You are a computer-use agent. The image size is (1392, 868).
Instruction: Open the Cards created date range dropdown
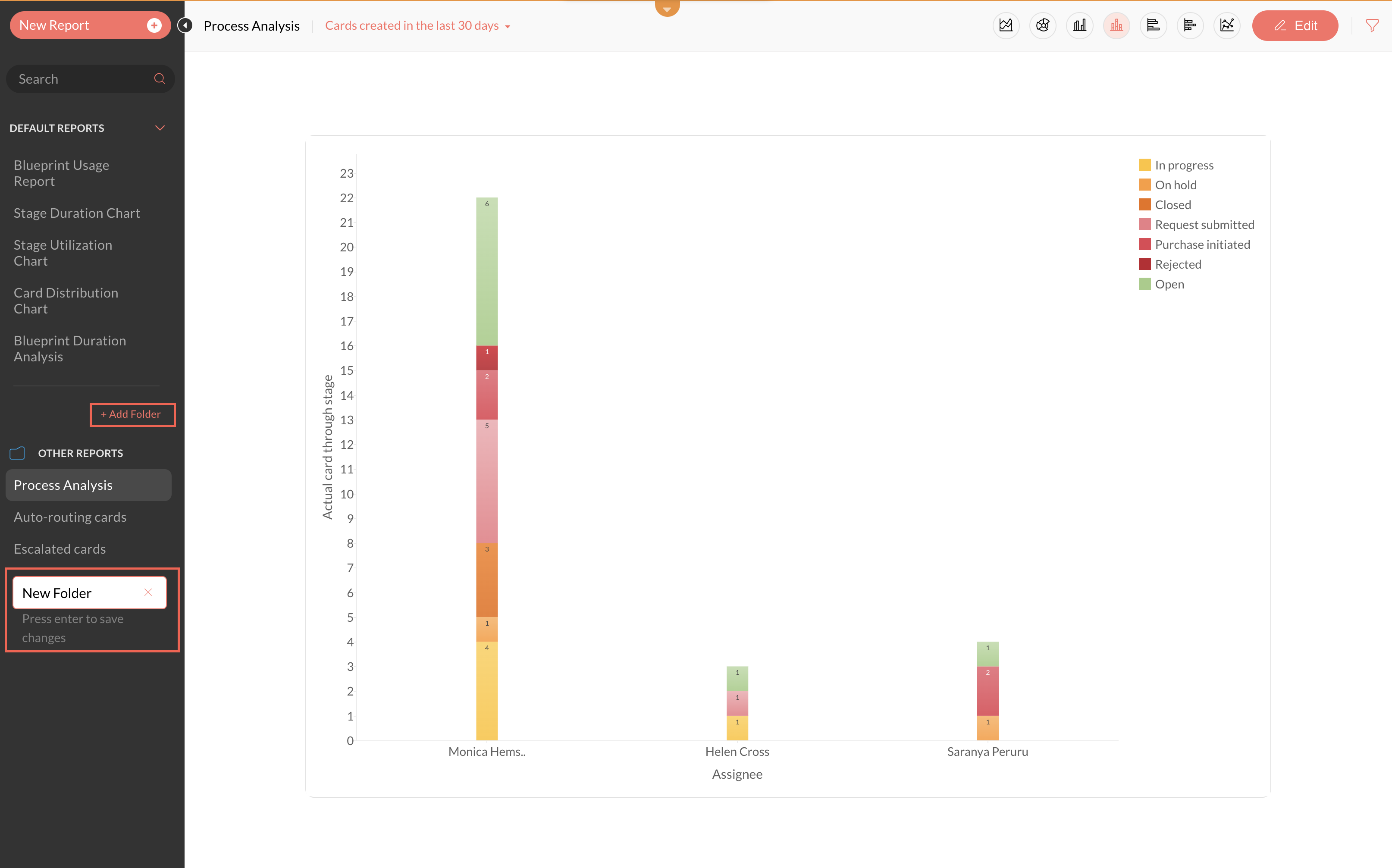417,26
